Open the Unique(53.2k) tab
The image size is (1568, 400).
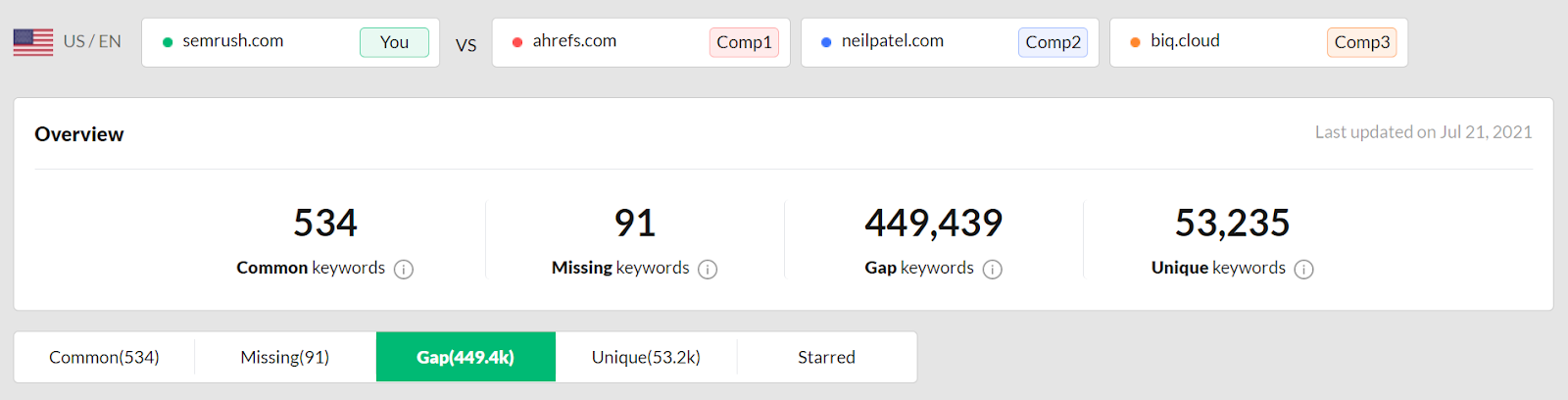[x=646, y=357]
